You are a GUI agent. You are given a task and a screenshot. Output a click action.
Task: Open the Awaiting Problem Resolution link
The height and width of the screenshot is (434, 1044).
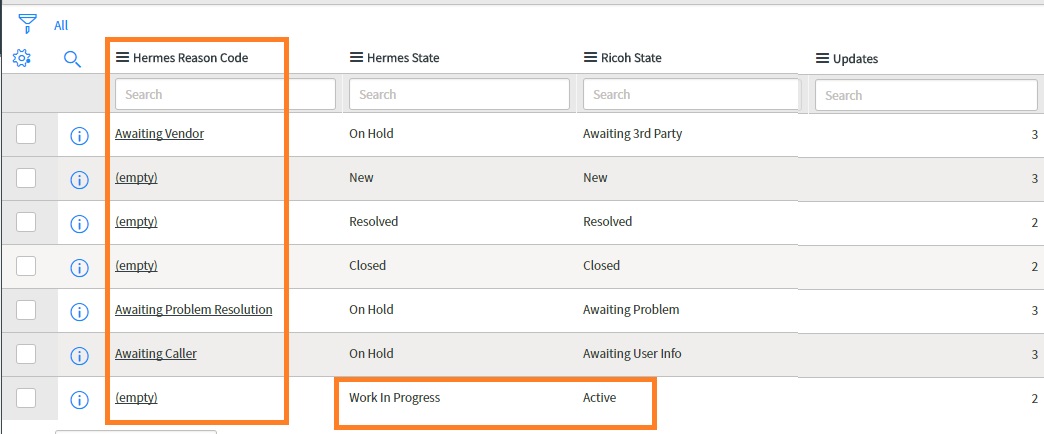pyautogui.click(x=194, y=310)
